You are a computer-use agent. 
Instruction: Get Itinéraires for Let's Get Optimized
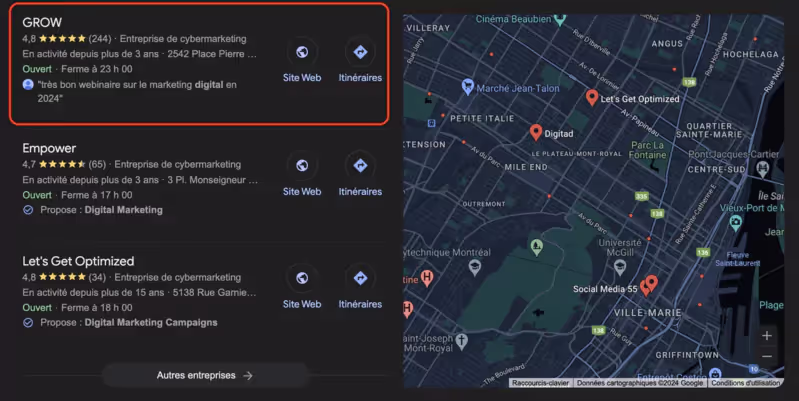pos(360,278)
